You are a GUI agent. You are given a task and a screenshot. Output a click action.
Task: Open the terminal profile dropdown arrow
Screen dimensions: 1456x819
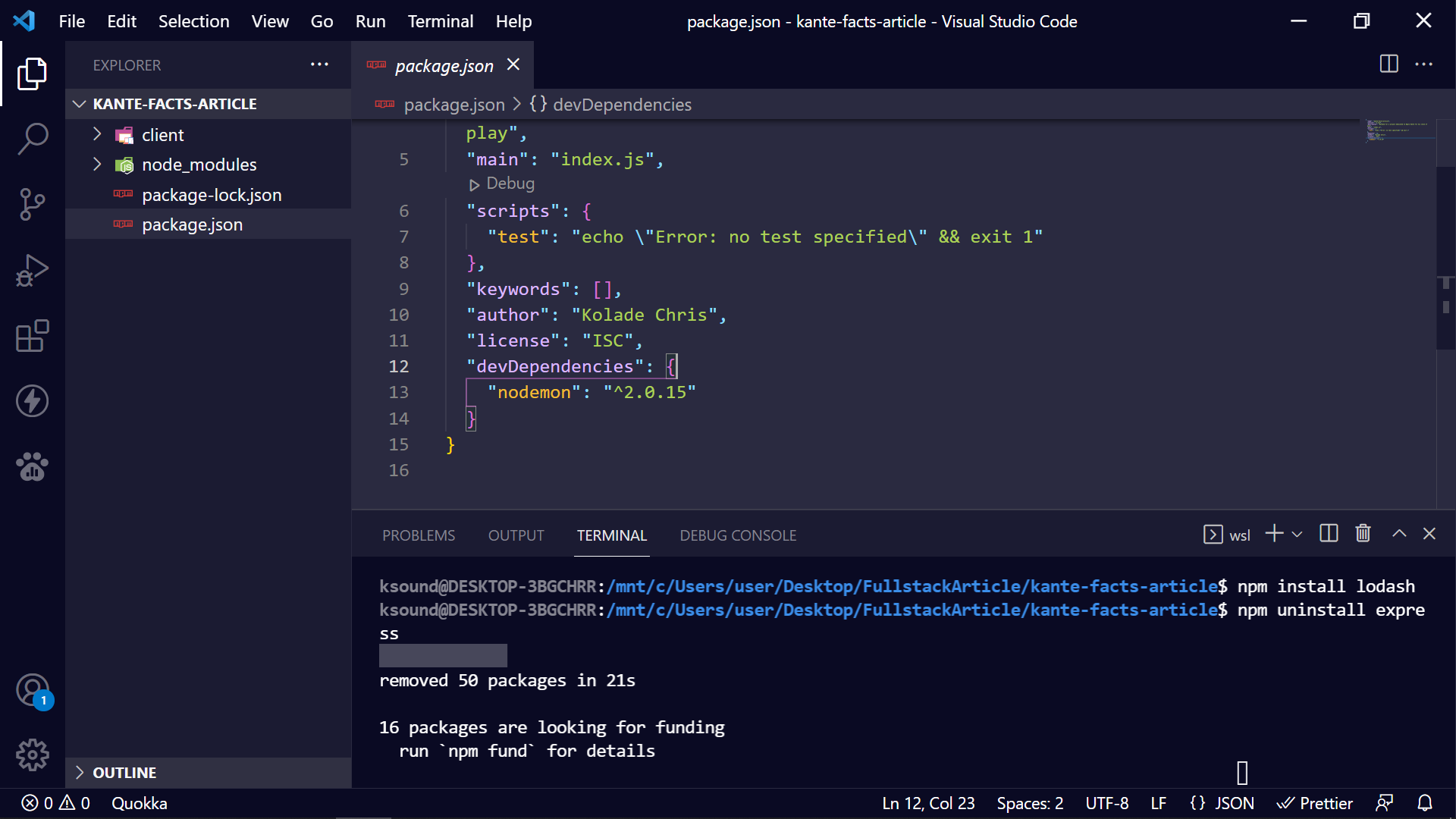1298,534
